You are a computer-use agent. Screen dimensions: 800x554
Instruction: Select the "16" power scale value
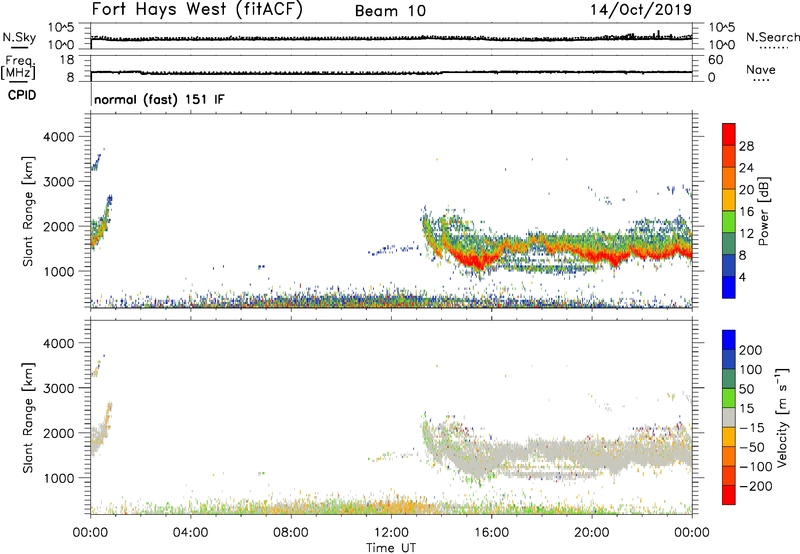[746, 212]
